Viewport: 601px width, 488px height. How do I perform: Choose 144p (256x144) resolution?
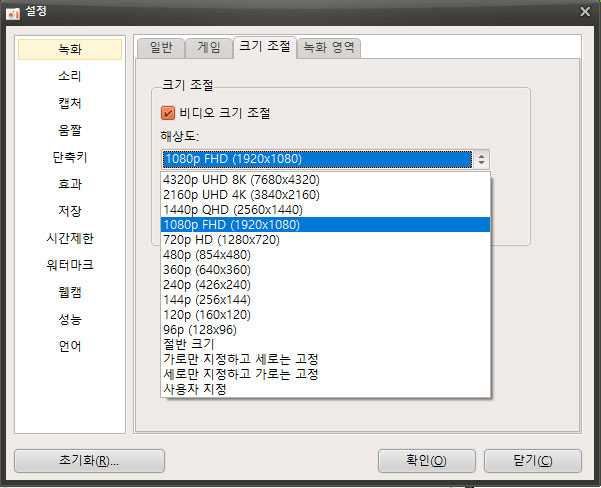pos(325,299)
